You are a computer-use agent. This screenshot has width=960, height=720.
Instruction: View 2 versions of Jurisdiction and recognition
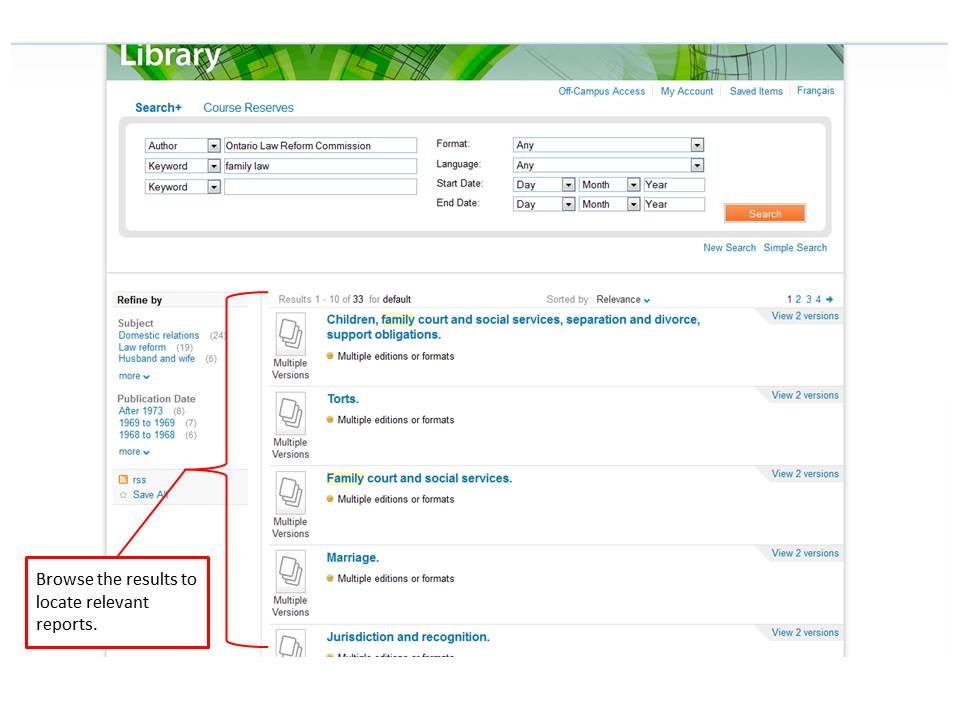(805, 632)
